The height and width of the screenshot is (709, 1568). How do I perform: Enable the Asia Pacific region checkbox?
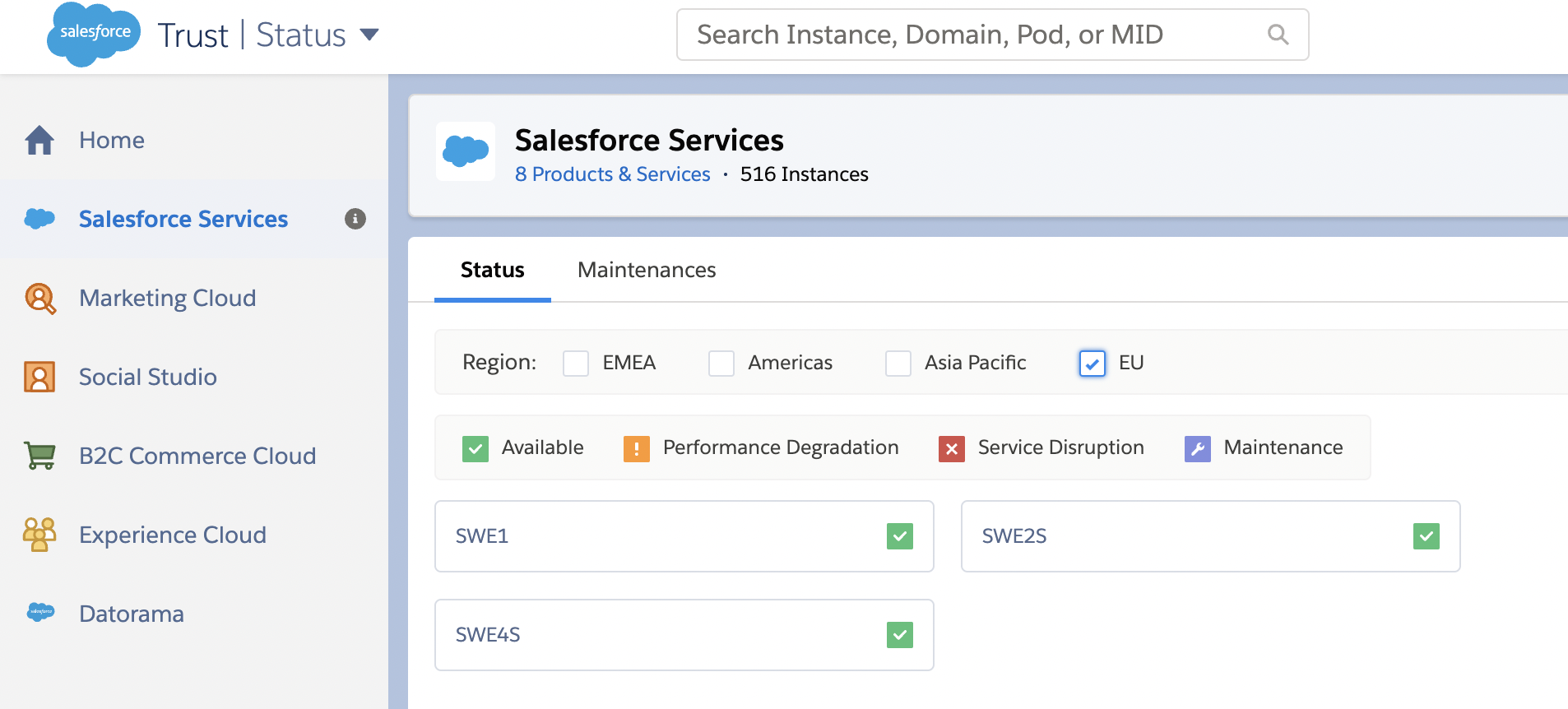pyautogui.click(x=898, y=363)
